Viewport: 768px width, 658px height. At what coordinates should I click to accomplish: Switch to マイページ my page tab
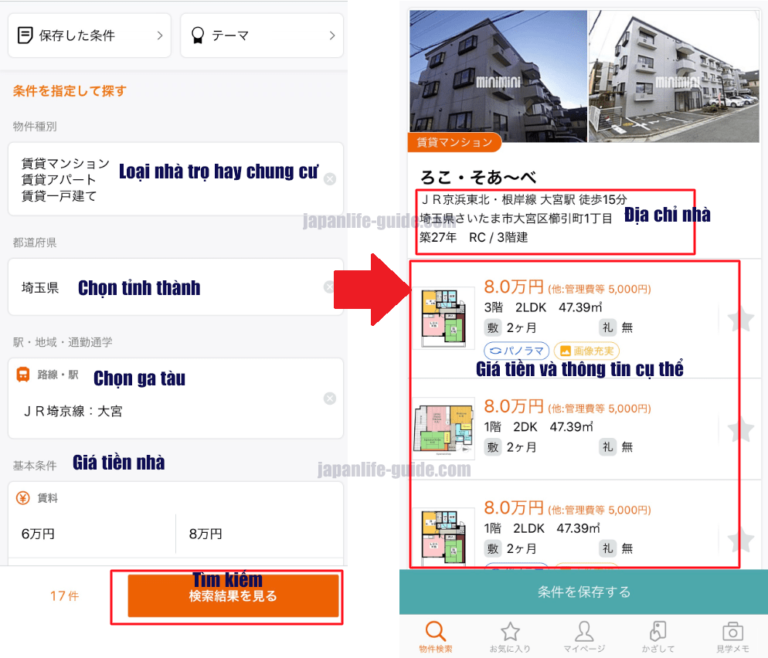pos(584,637)
